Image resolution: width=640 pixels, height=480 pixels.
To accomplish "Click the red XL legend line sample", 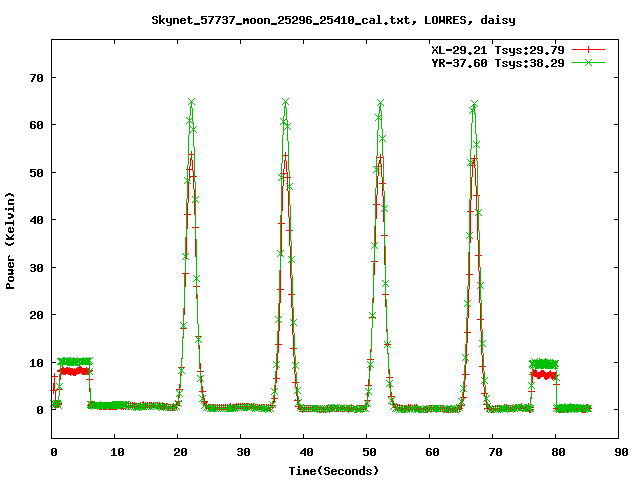I will (588, 50).
